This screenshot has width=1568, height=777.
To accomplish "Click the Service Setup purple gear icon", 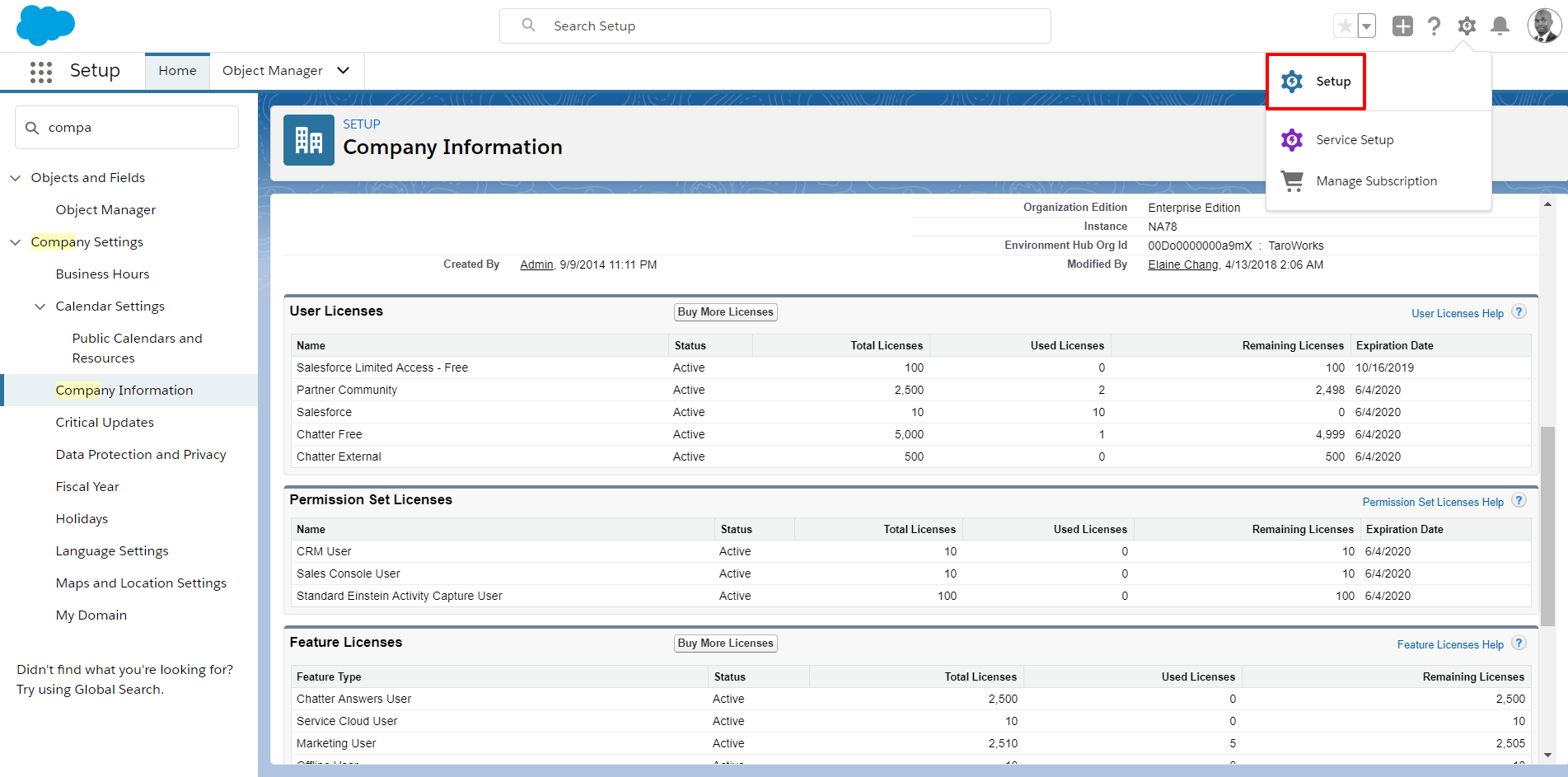I will [1292, 140].
